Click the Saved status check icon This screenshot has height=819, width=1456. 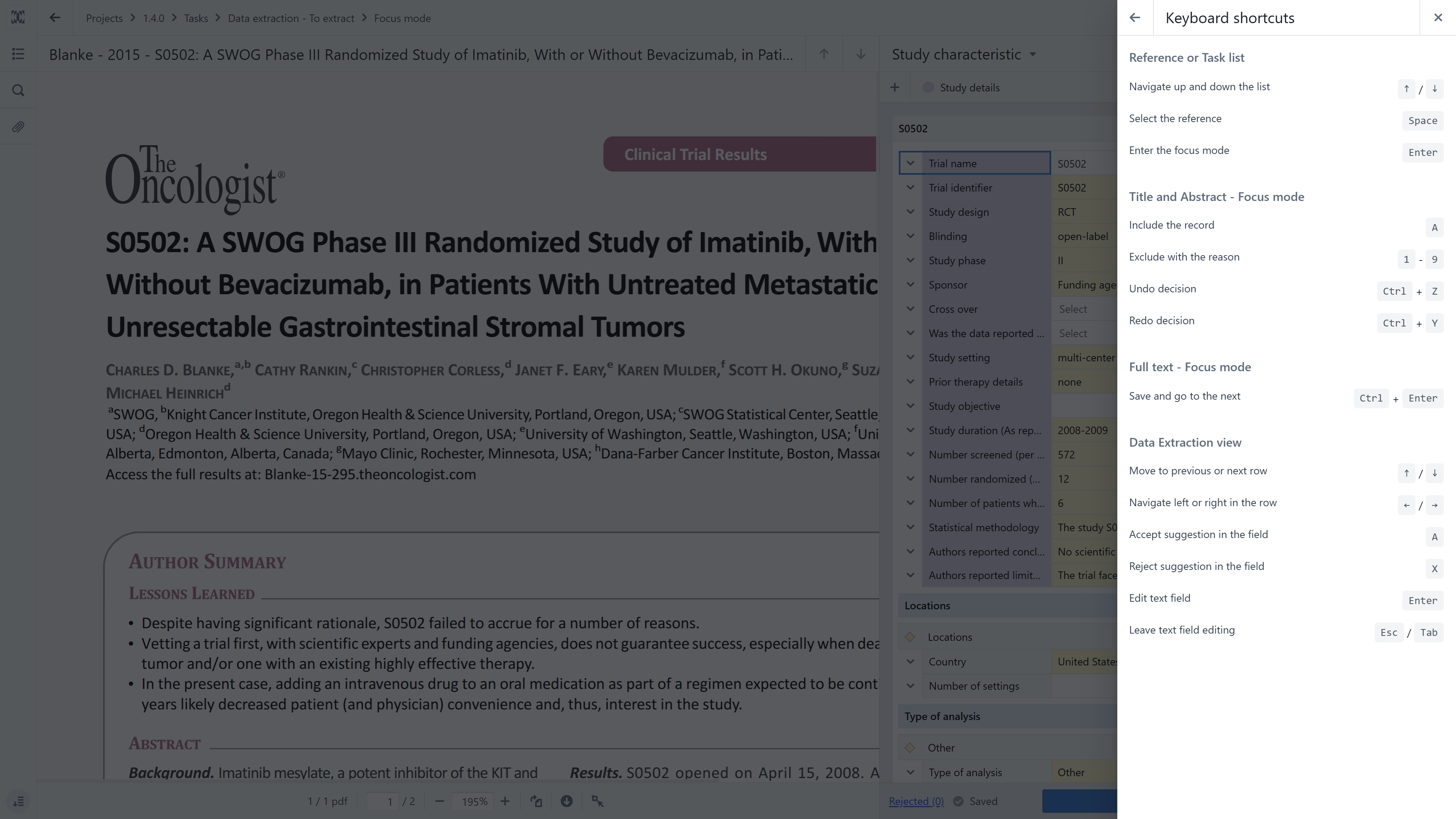[x=958, y=801]
